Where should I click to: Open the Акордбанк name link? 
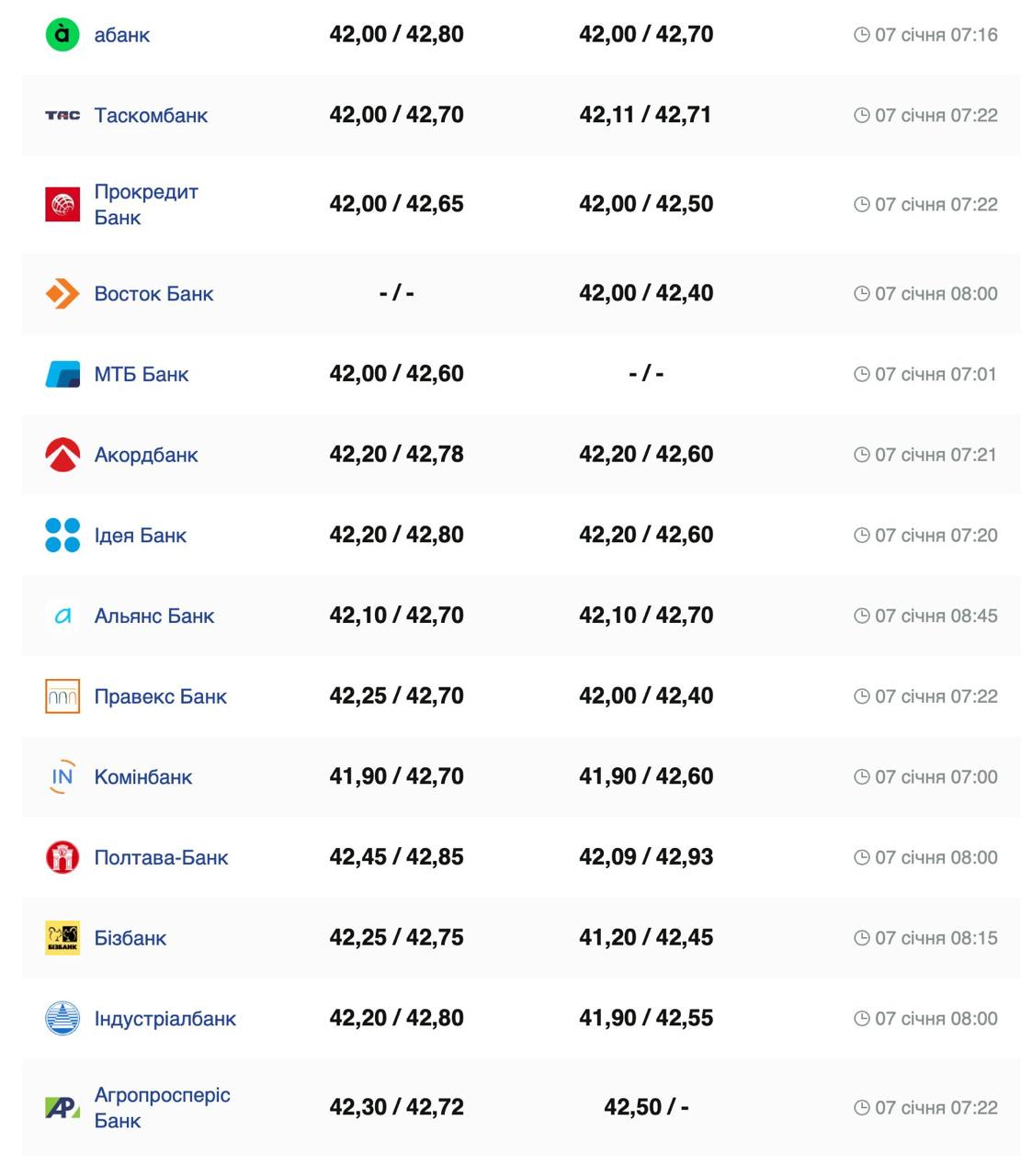coord(145,455)
